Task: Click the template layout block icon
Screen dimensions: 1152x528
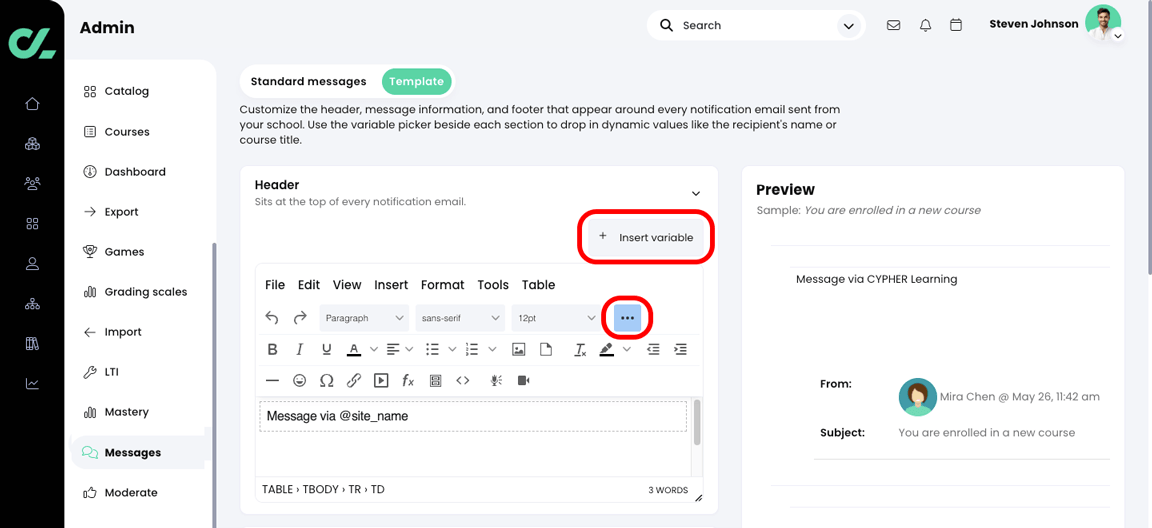Action: (436, 380)
